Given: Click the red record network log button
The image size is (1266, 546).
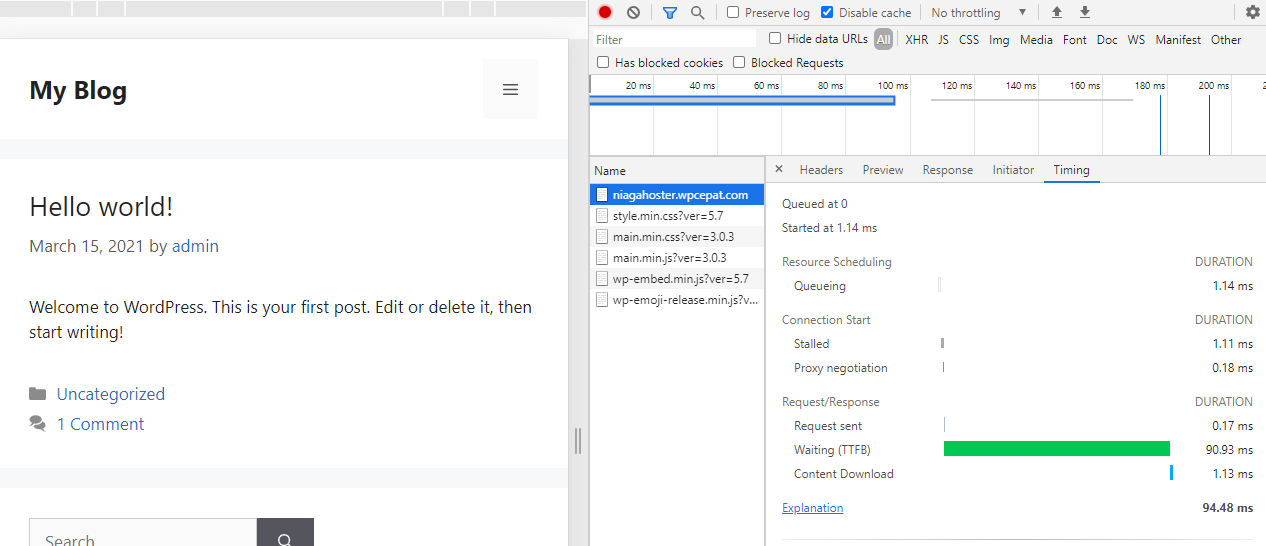Looking at the screenshot, I should (605, 13).
